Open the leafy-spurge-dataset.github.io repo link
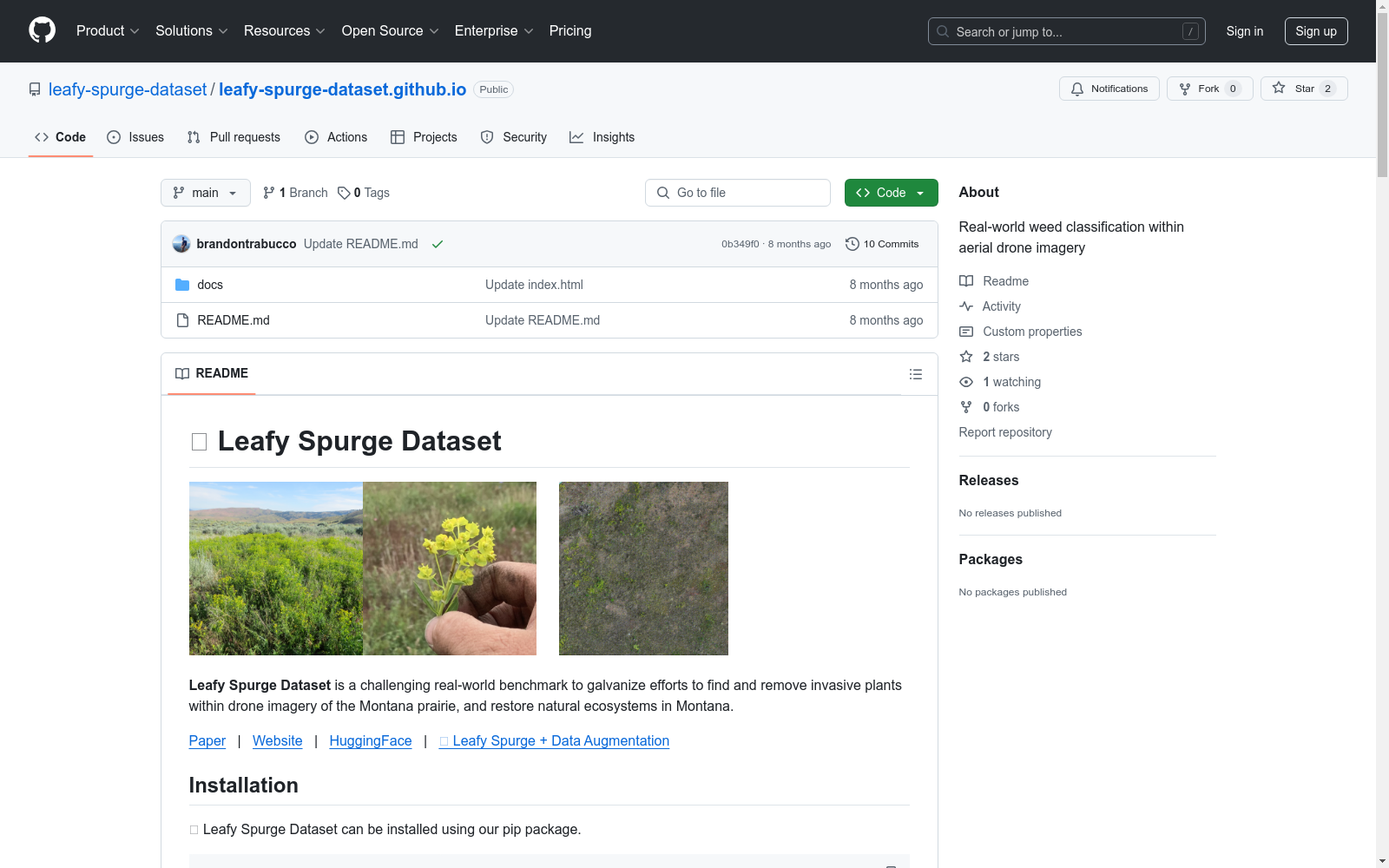1389x868 pixels. pos(342,89)
